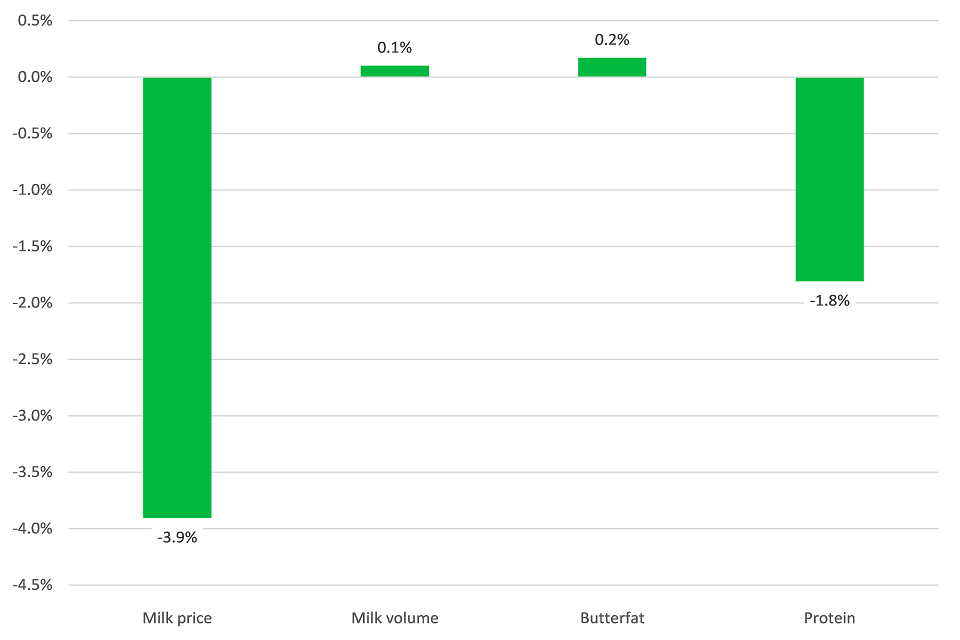The width and height of the screenshot is (960, 640).
Task: Select the -1.8% data label
Action: pyautogui.click(x=829, y=301)
